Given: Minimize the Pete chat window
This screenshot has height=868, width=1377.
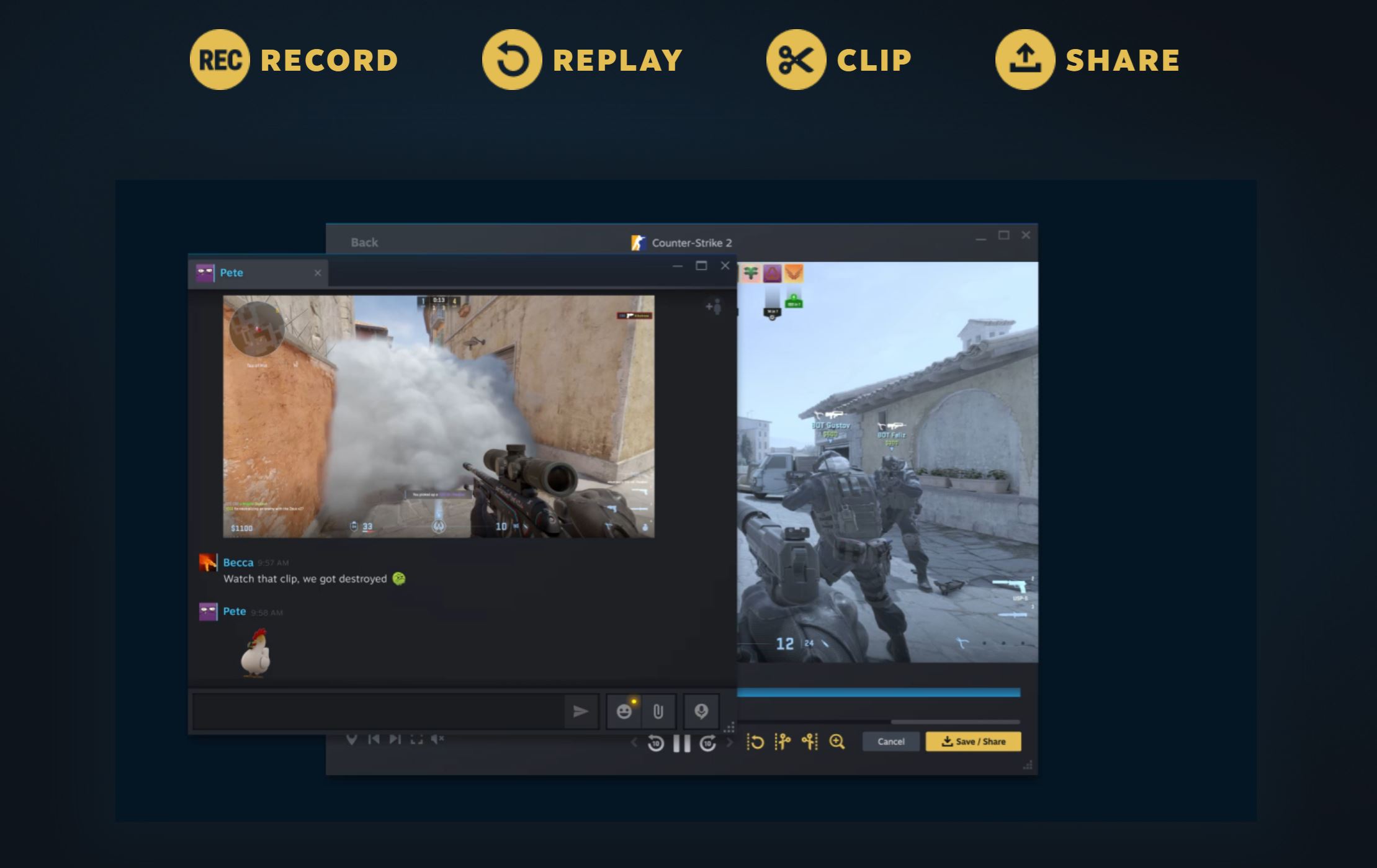Looking at the screenshot, I should [x=678, y=266].
